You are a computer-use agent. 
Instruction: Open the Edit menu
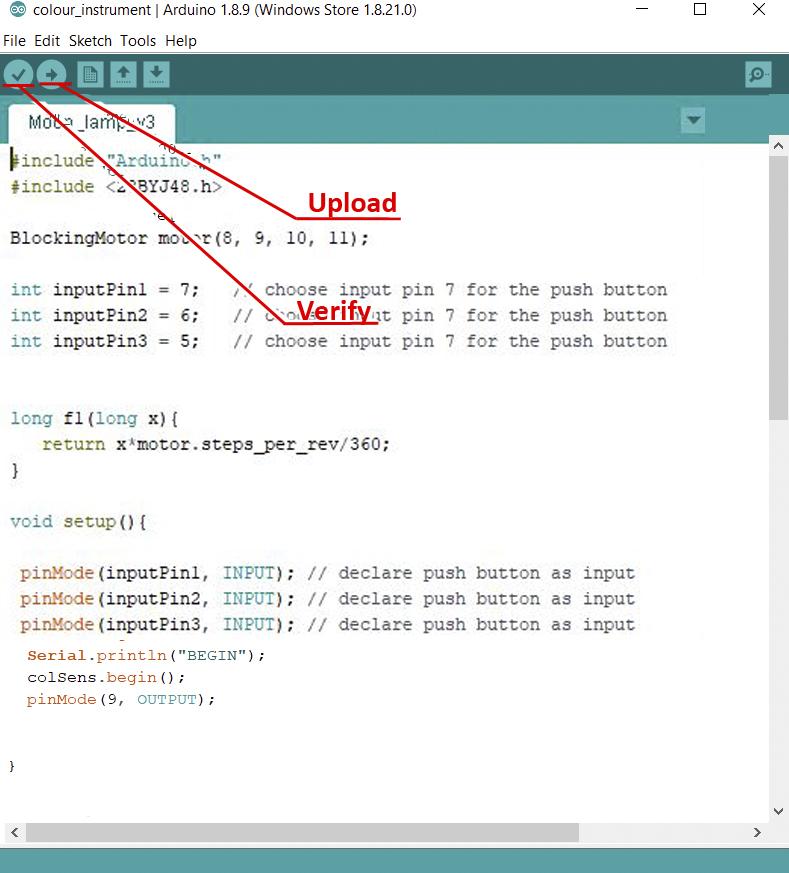(x=47, y=41)
